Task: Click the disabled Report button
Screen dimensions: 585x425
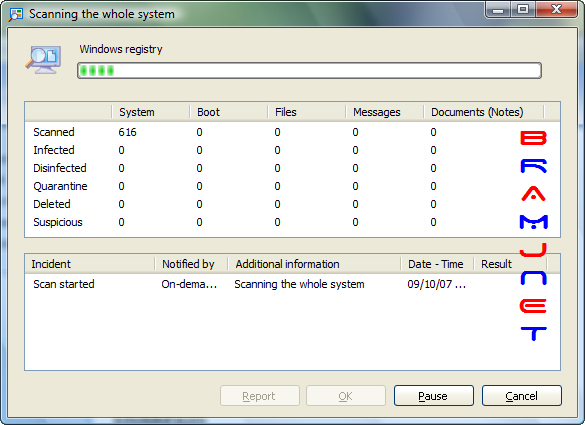Action: [x=260, y=396]
